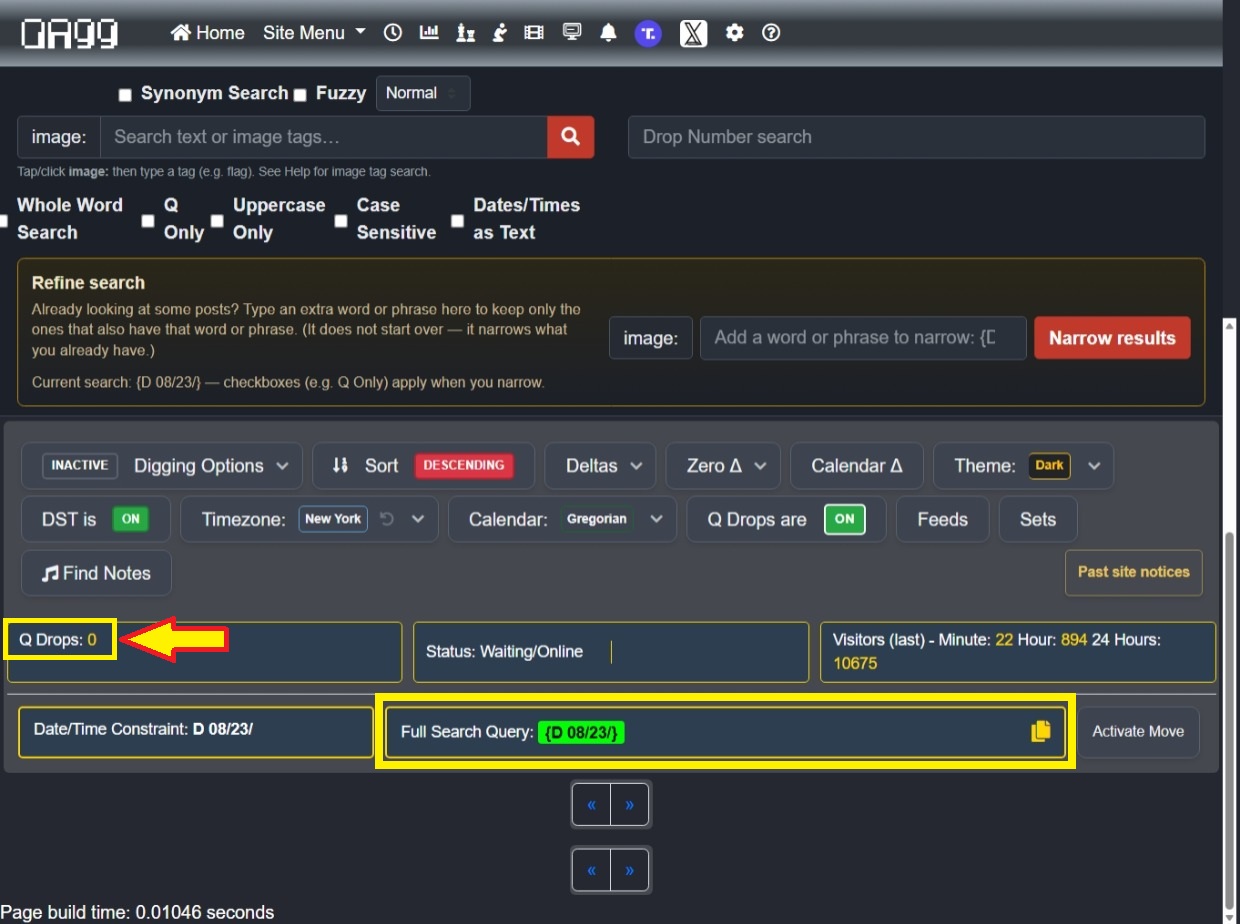Open the bell notifications icon
The width and height of the screenshot is (1240, 924).
tap(608, 33)
